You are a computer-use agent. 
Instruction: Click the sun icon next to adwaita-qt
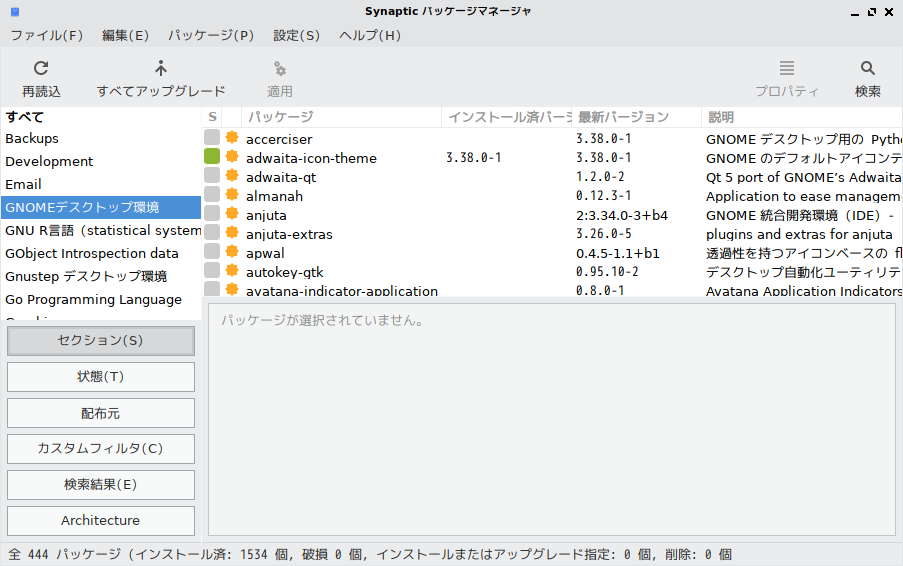tap(232, 175)
